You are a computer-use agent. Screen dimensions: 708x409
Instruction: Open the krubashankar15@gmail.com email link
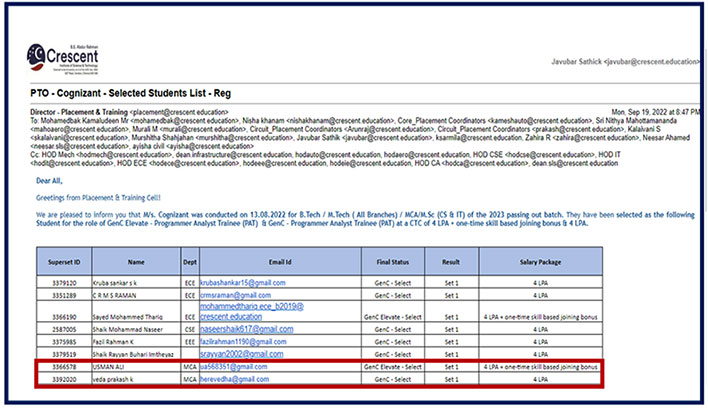(240, 283)
